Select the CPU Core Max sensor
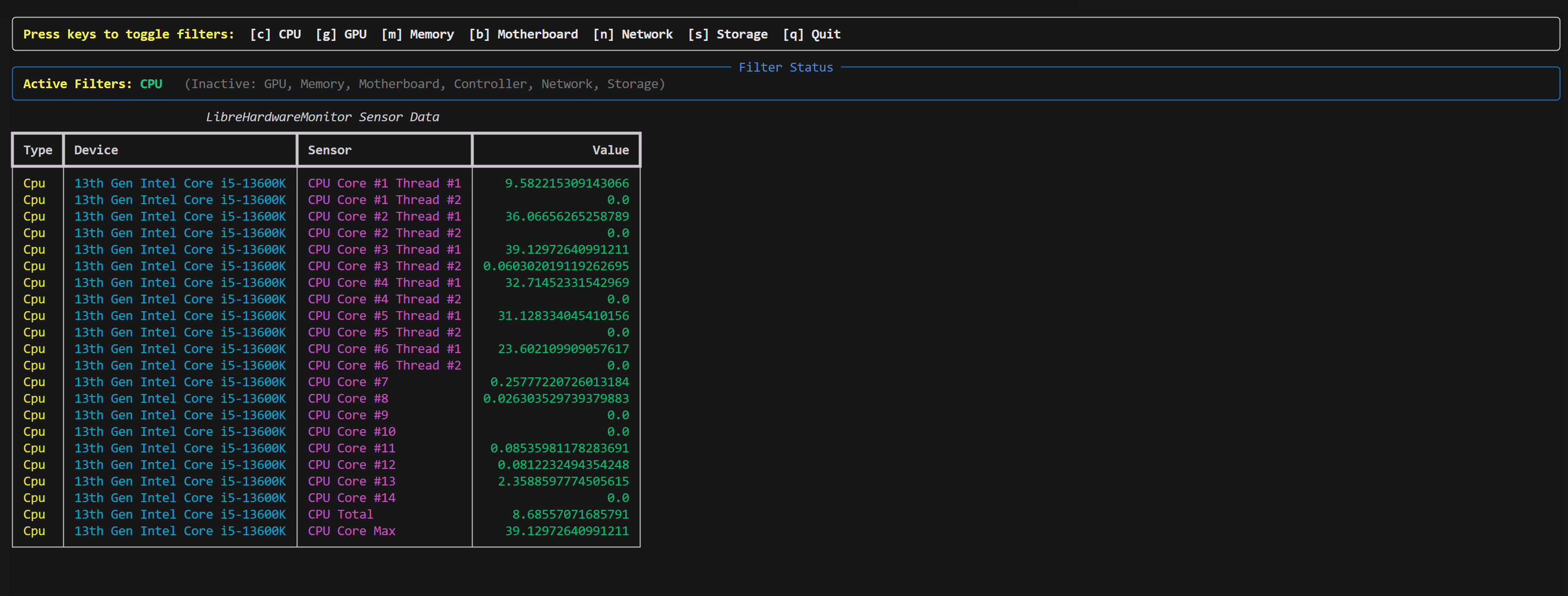Viewport: 1568px width, 596px height. 351,531
